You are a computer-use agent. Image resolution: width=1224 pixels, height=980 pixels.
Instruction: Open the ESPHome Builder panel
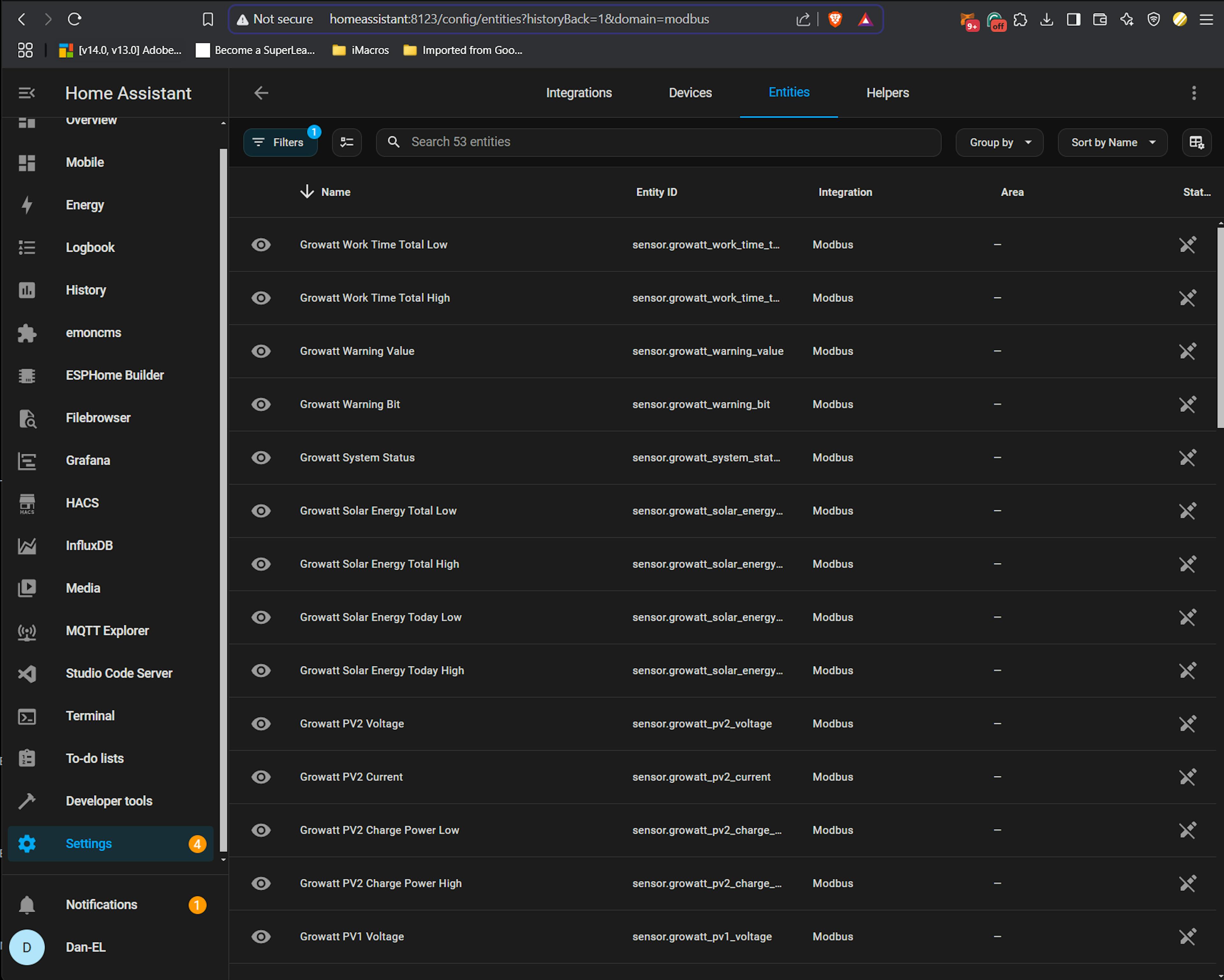pos(114,375)
